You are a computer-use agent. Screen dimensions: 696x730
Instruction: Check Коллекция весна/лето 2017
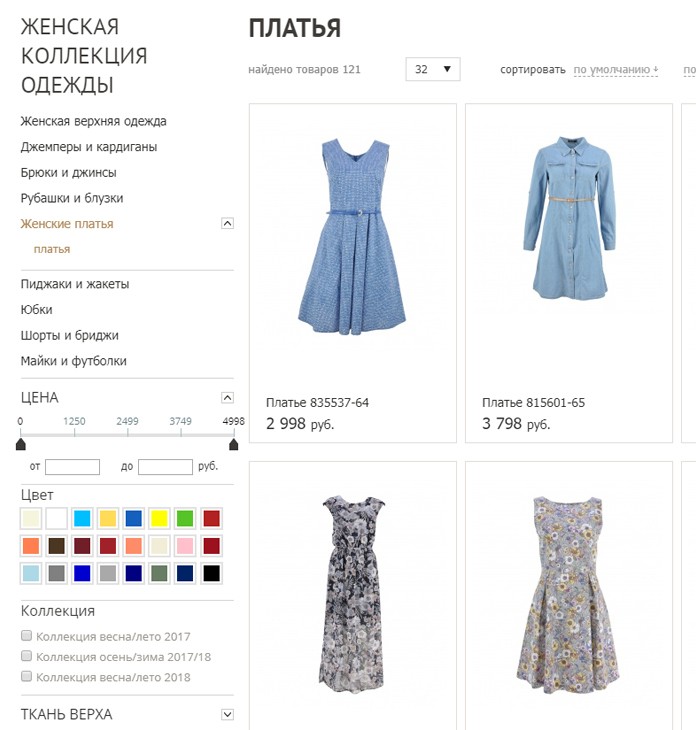(27, 635)
